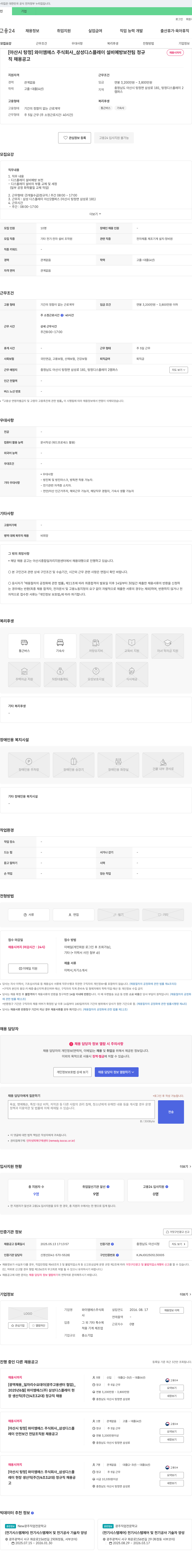Open the remedy.korcc.or.kr link

[50, 1141]
